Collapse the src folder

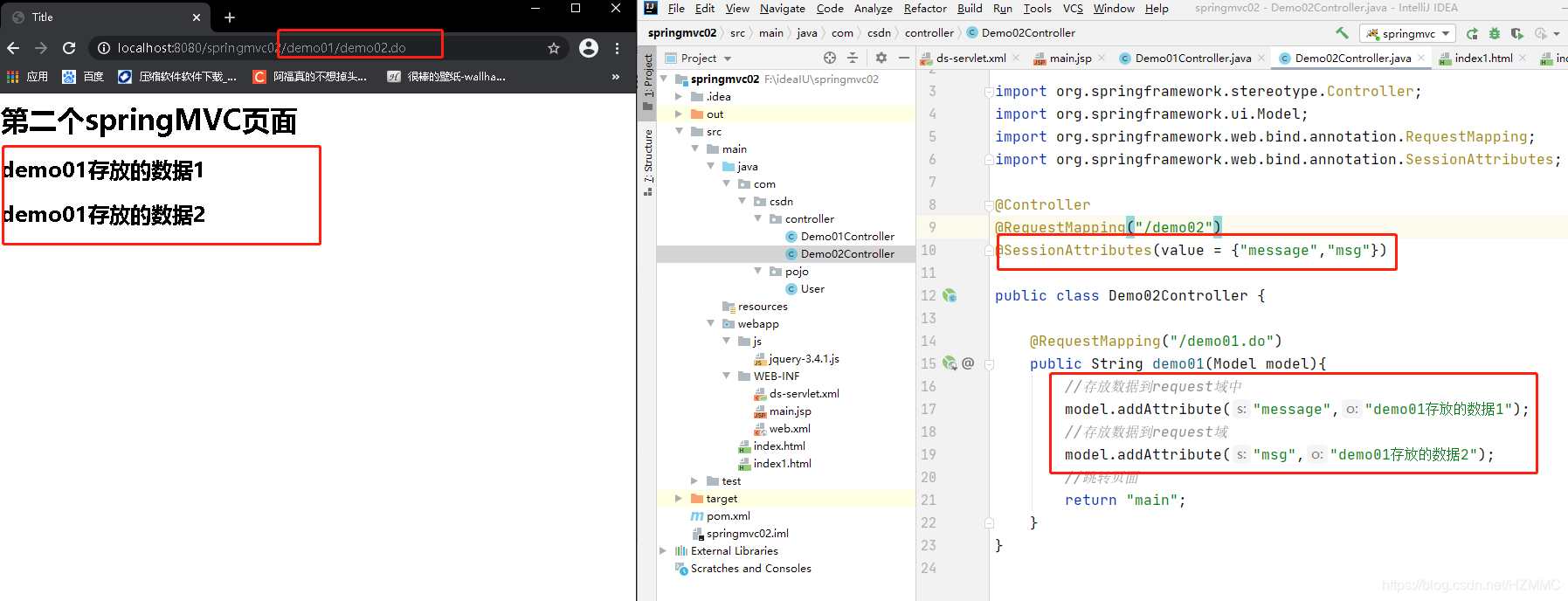click(680, 131)
